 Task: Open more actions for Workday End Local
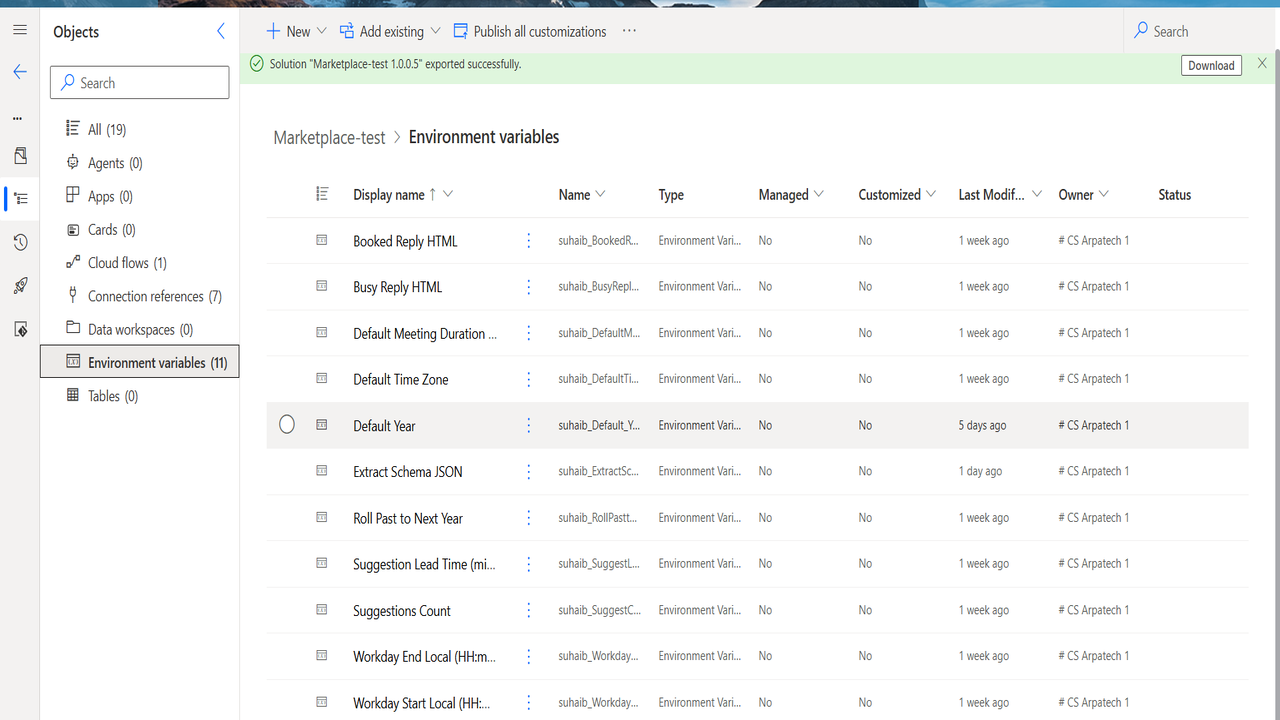pyautogui.click(x=529, y=656)
